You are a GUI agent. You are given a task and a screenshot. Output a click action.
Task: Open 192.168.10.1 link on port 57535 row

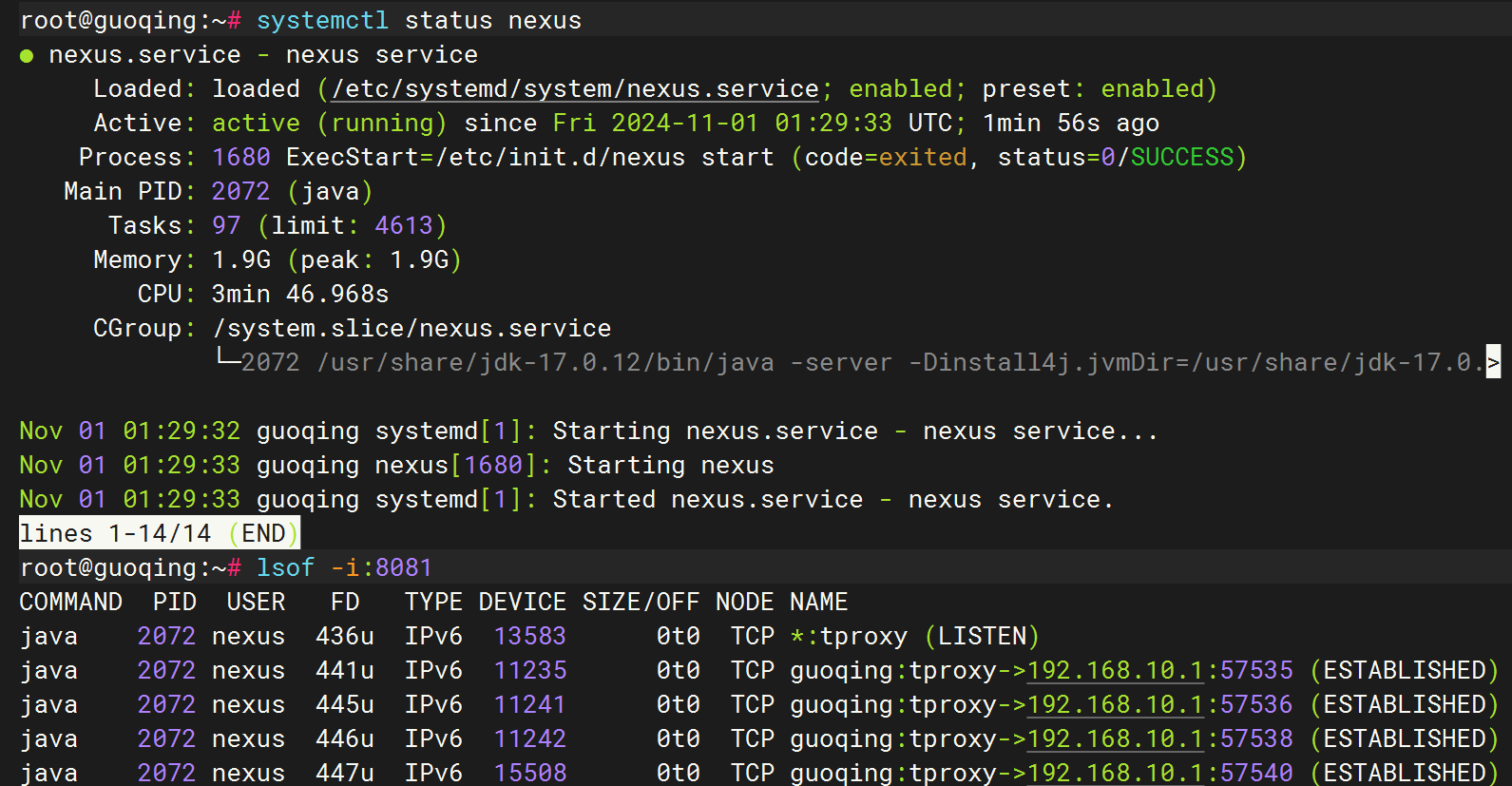(1116, 671)
